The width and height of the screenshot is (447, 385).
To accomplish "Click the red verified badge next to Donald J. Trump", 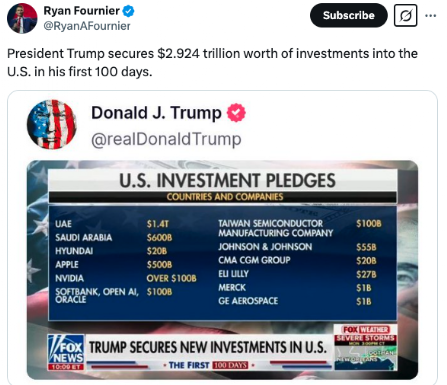I will click(236, 113).
